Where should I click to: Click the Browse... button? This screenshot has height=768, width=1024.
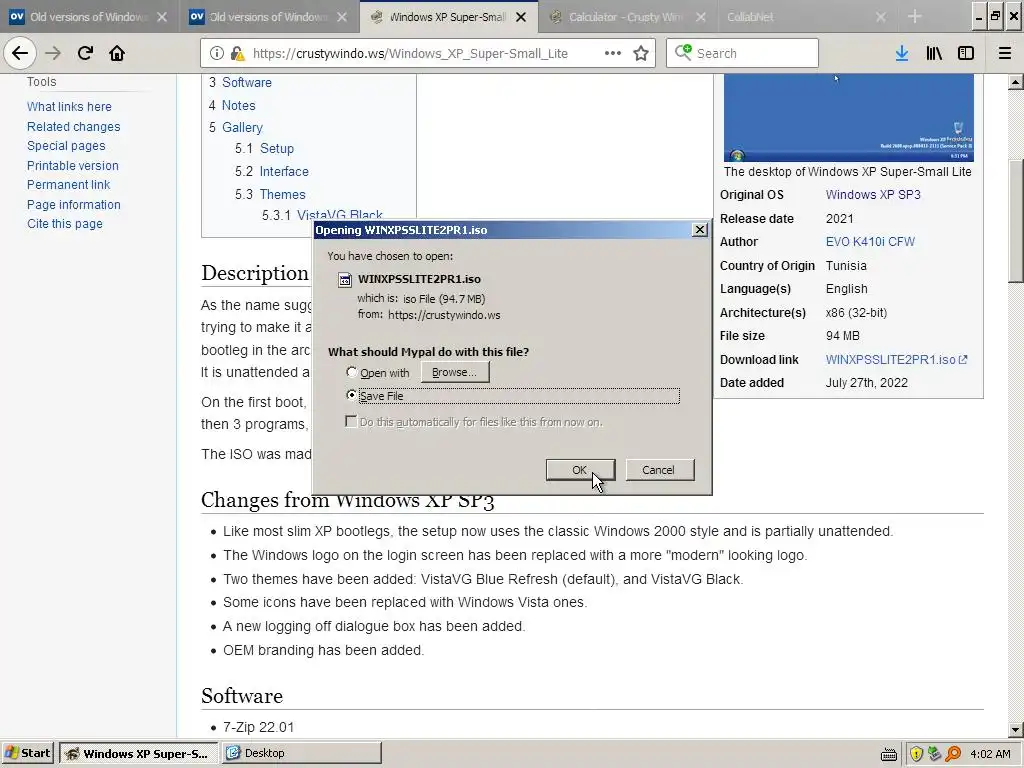tap(455, 372)
